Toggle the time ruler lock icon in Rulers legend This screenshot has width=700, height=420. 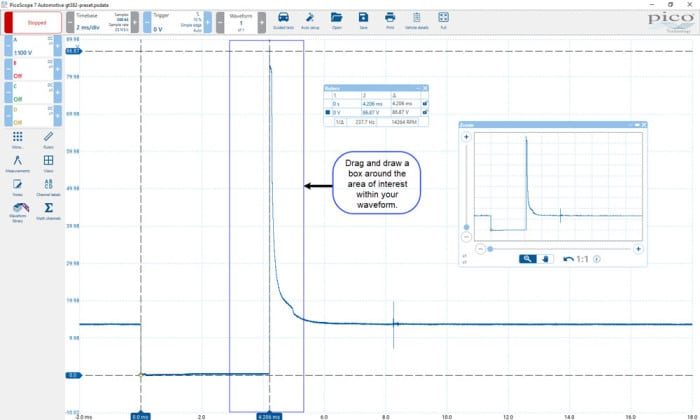pos(425,104)
